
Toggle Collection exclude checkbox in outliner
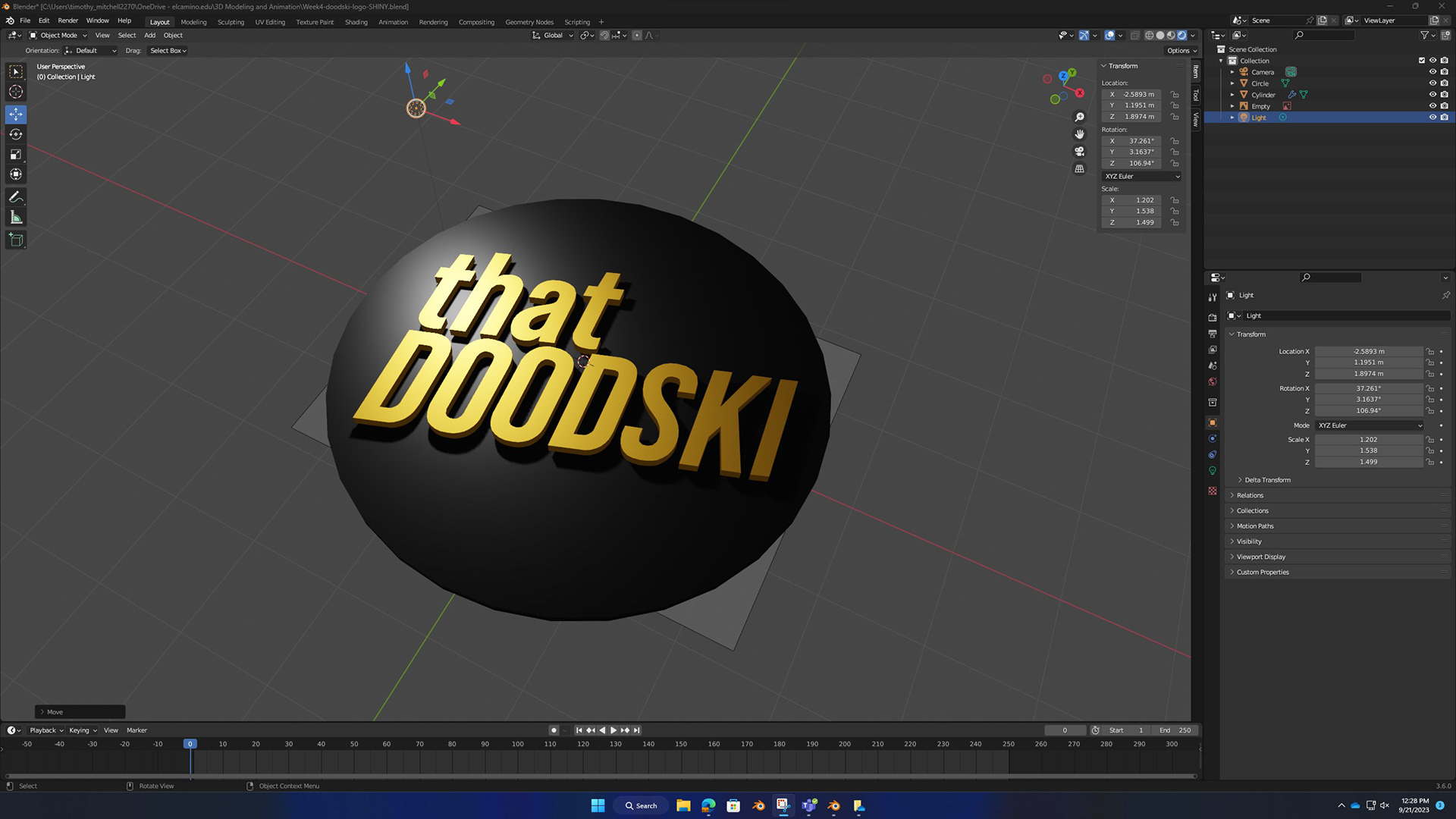[x=1422, y=61]
